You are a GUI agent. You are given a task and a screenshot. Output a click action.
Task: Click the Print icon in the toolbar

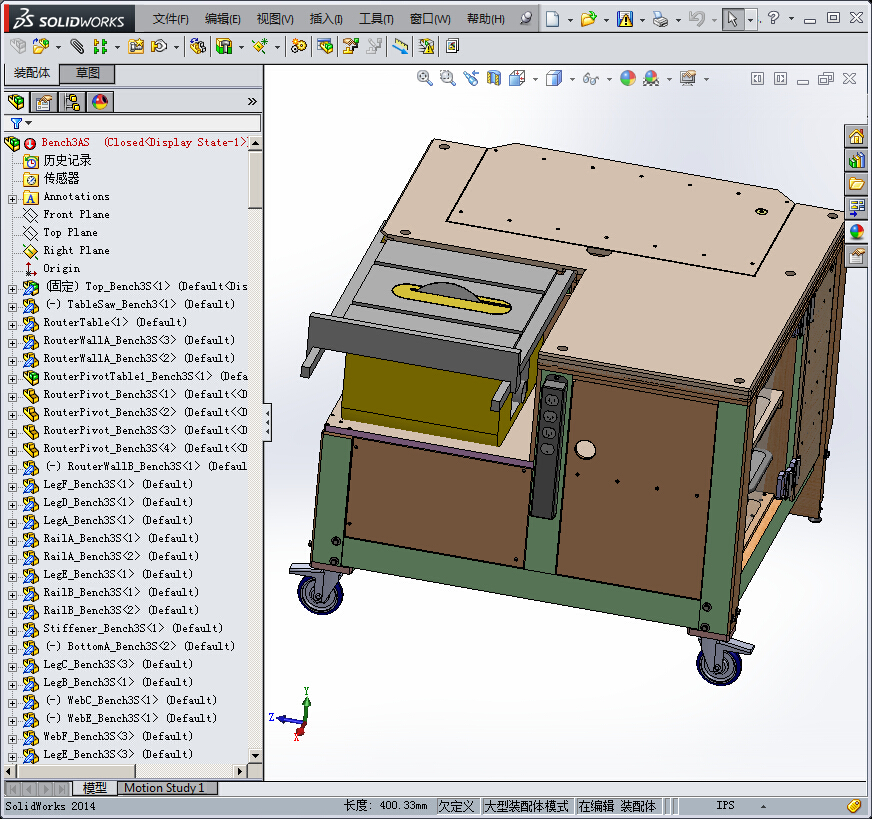[659, 19]
